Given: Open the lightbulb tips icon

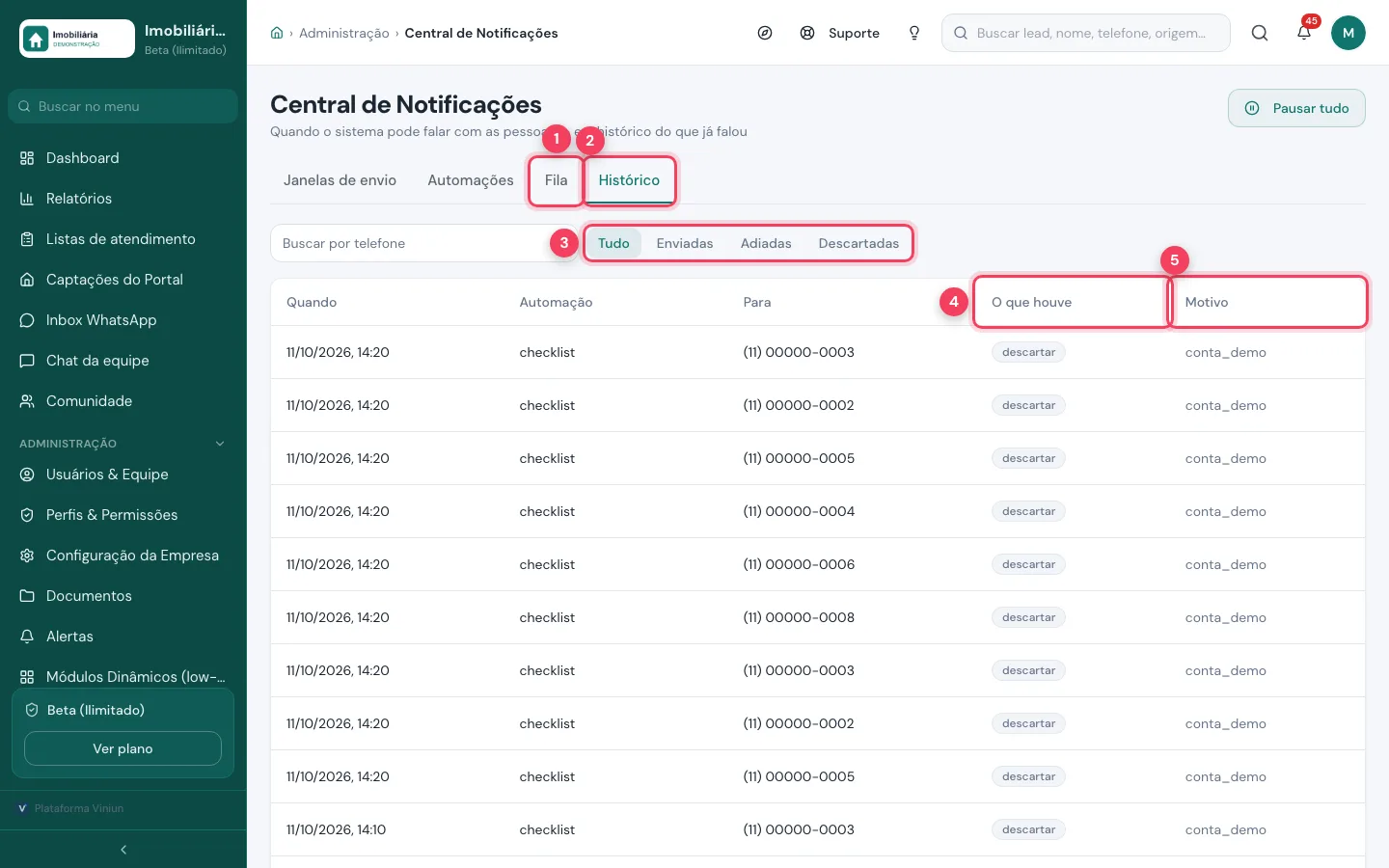Looking at the screenshot, I should 914,33.
